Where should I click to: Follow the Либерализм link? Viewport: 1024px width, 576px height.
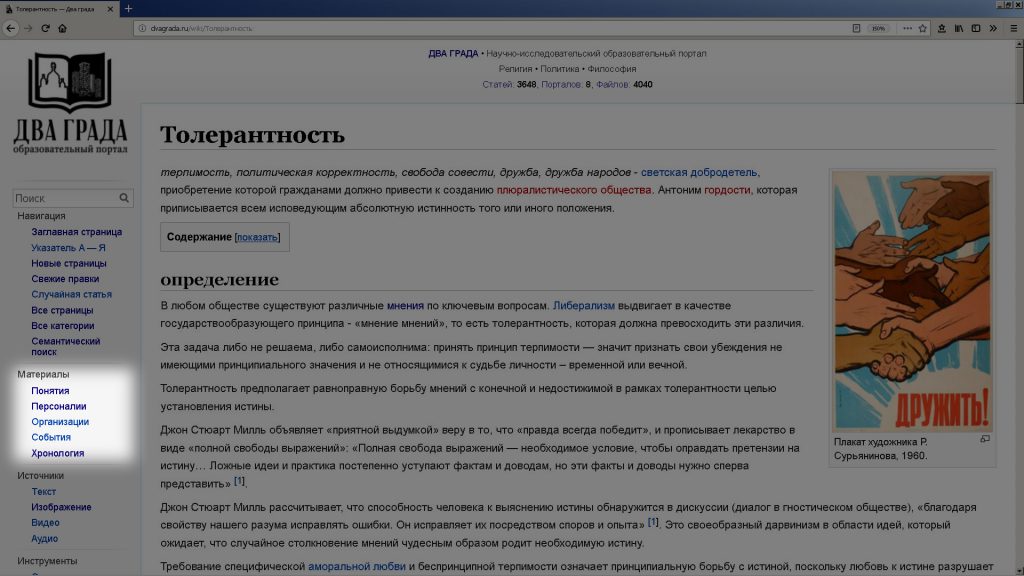[584, 306]
